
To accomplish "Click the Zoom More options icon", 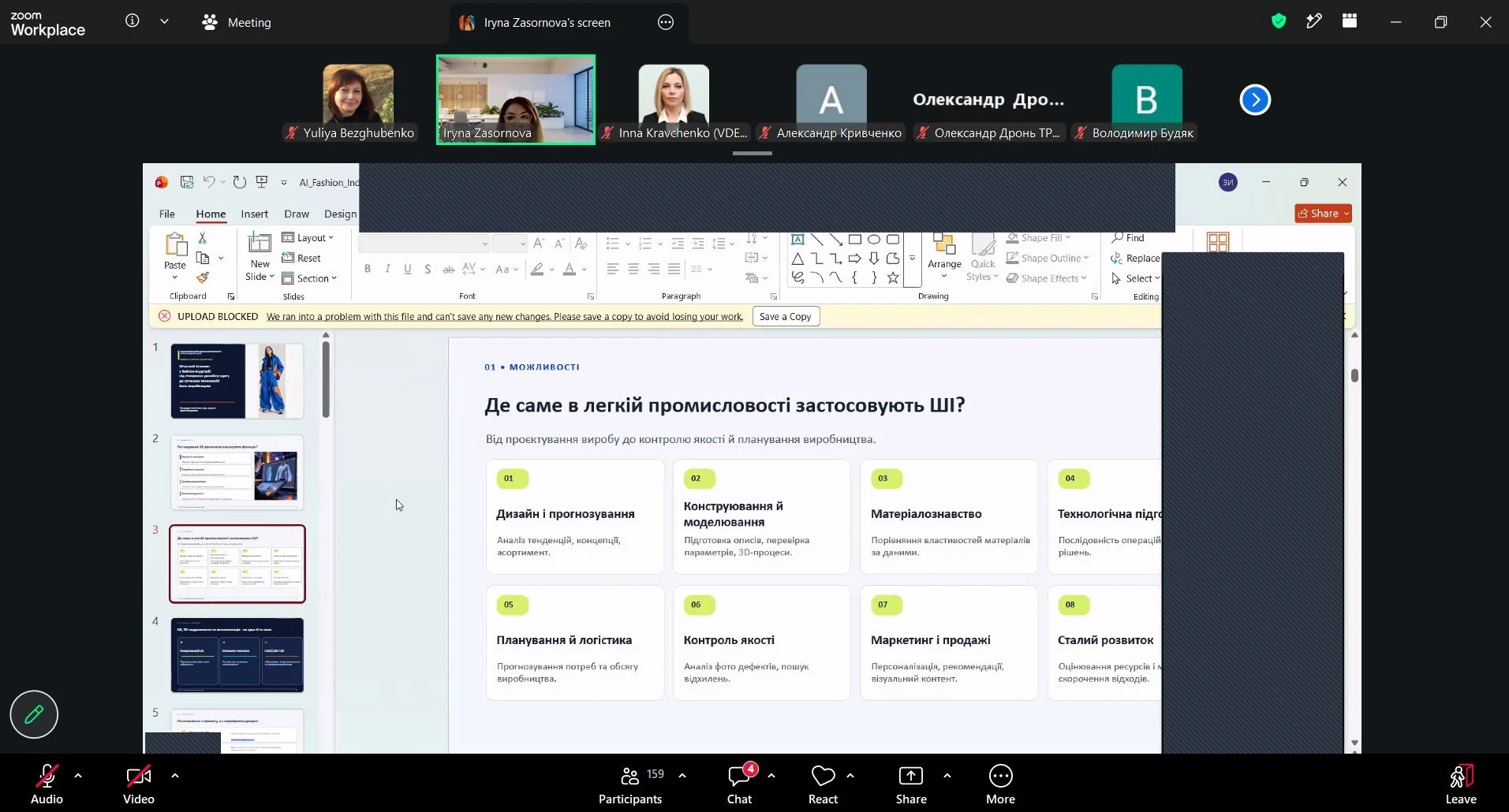I will [x=1000, y=785].
